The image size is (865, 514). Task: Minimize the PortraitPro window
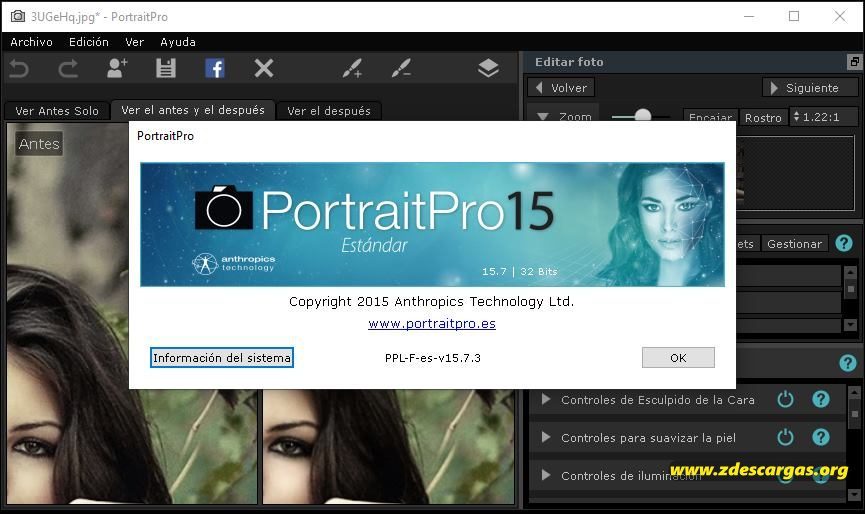749,17
